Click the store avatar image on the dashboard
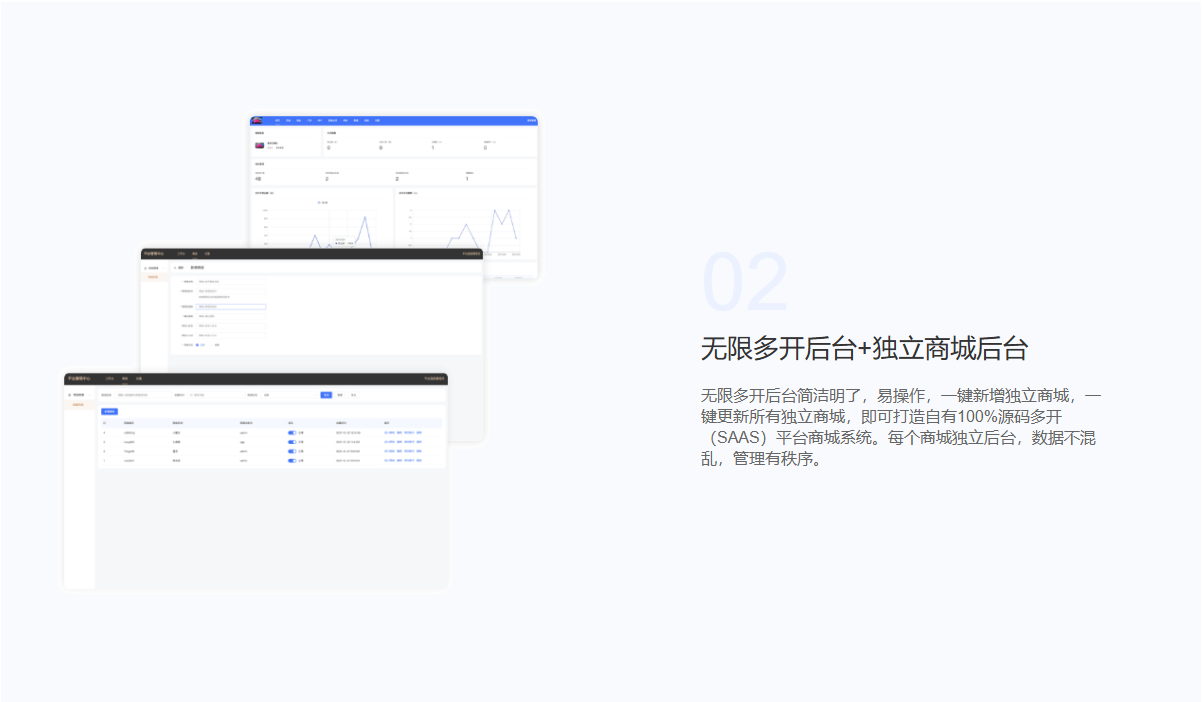Screen dimensions: 1203x702 tap(259, 145)
